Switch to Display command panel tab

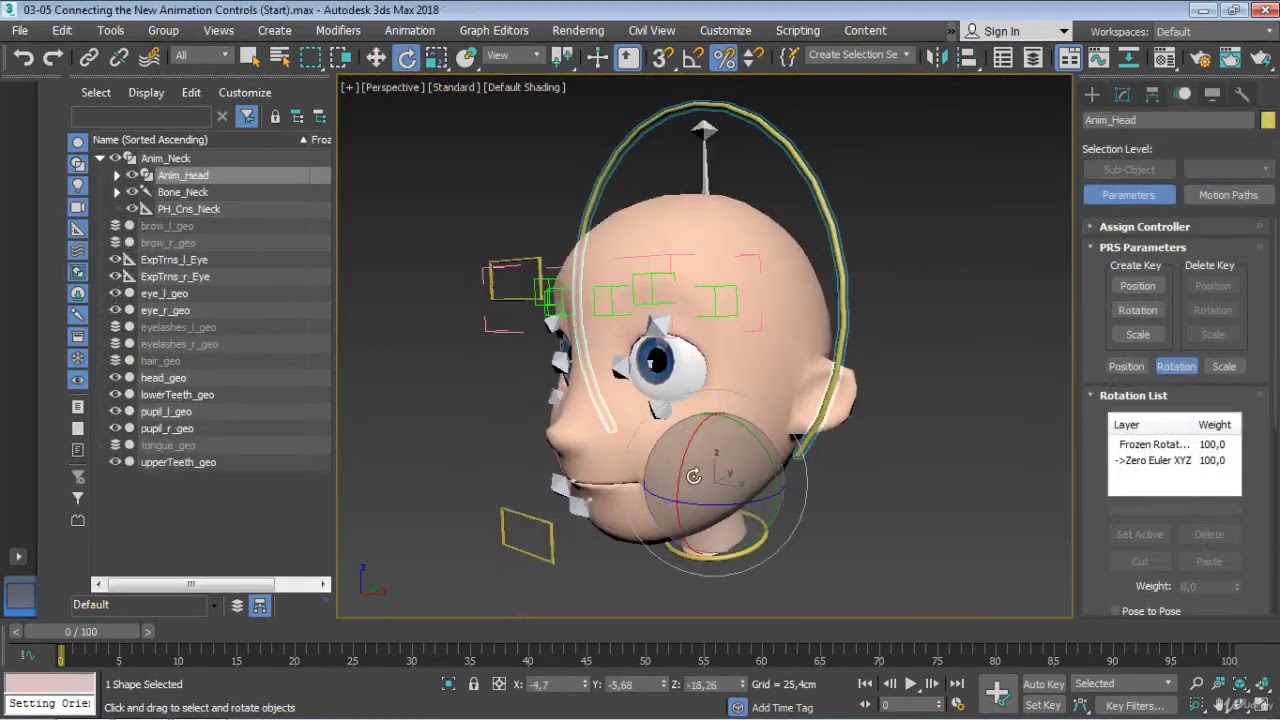(1212, 94)
